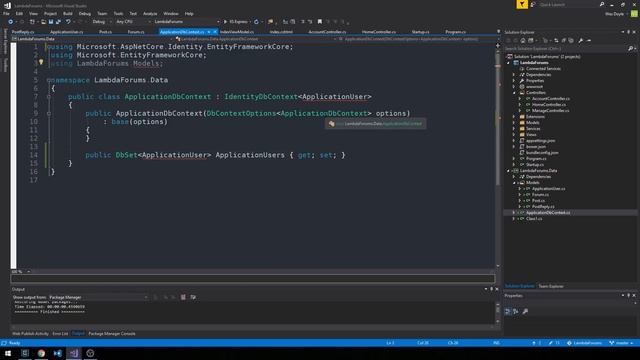Click Properties panel property pages wrench icon

coord(525,311)
